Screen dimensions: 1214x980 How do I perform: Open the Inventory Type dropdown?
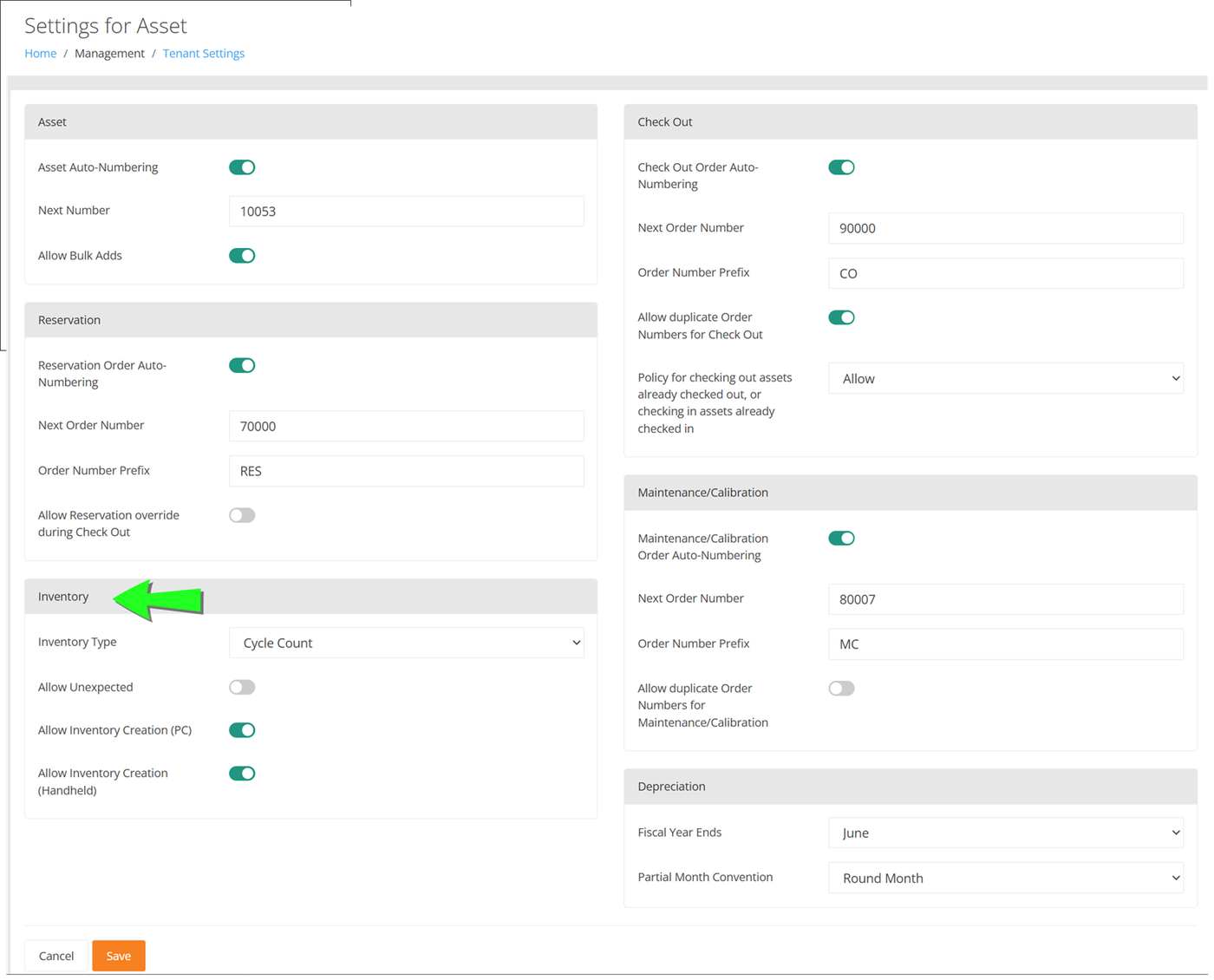[x=406, y=643]
